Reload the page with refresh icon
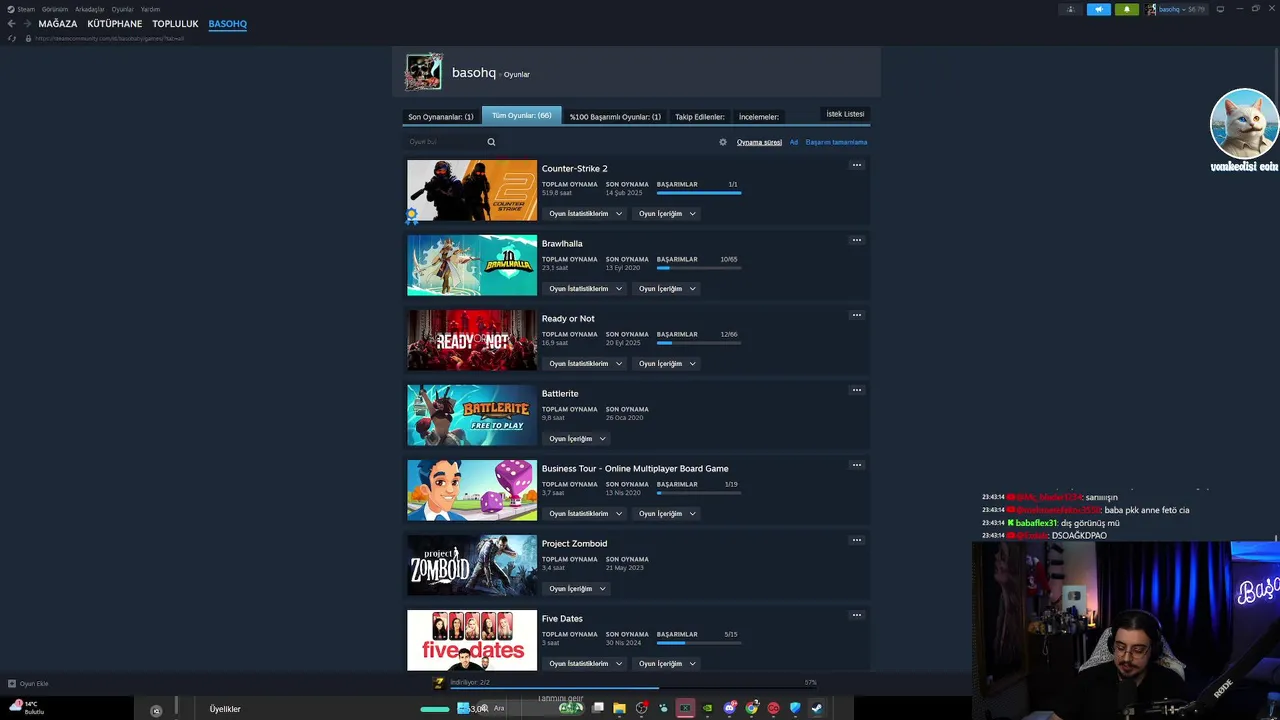Viewport: 1280px width, 720px height. (12, 38)
